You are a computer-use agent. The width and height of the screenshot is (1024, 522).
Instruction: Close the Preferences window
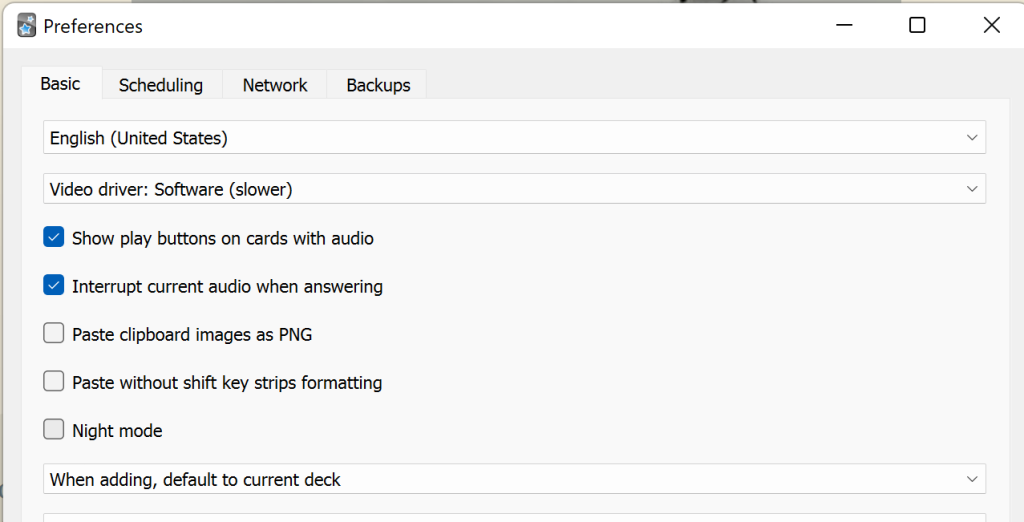[x=991, y=26]
